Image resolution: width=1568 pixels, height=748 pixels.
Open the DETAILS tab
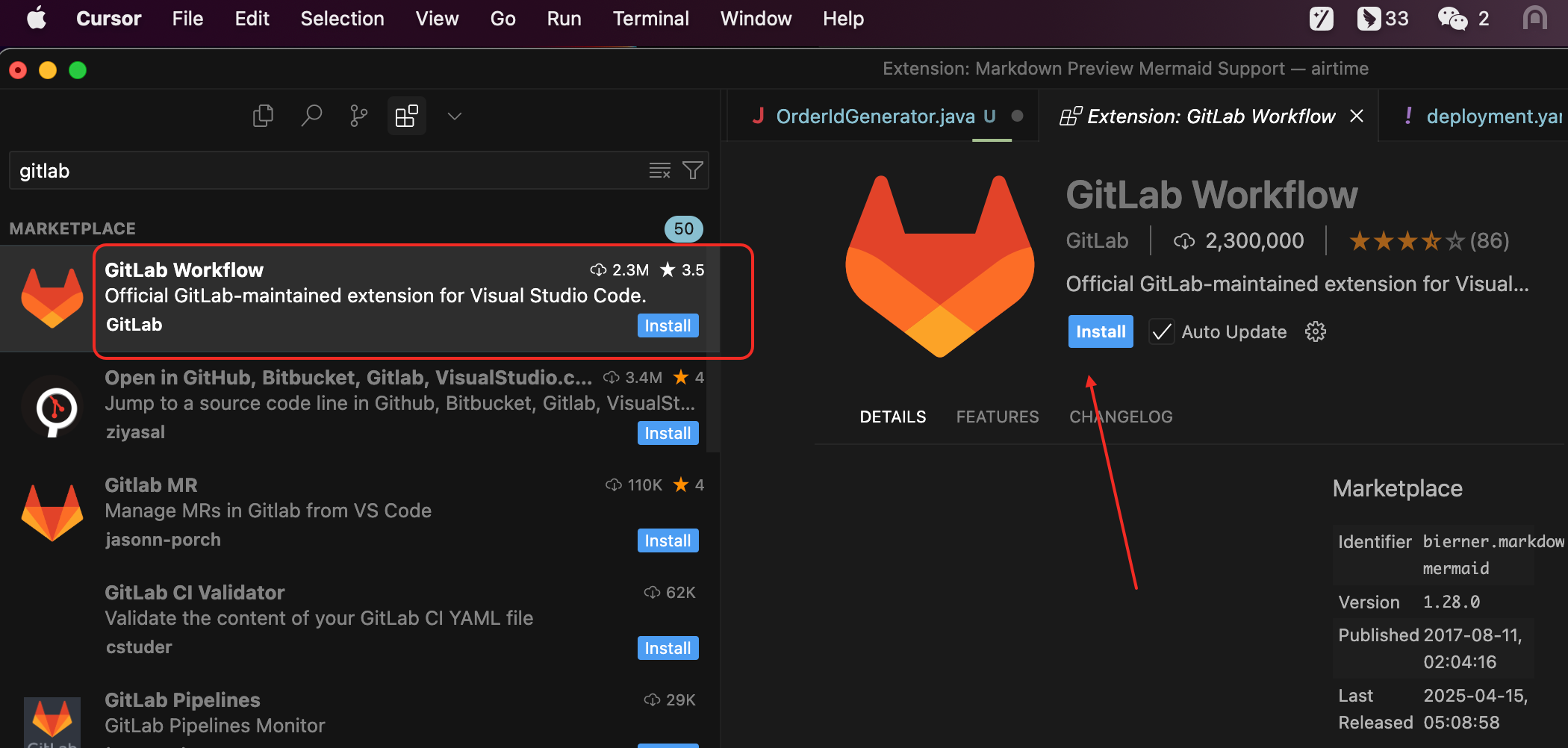(893, 417)
